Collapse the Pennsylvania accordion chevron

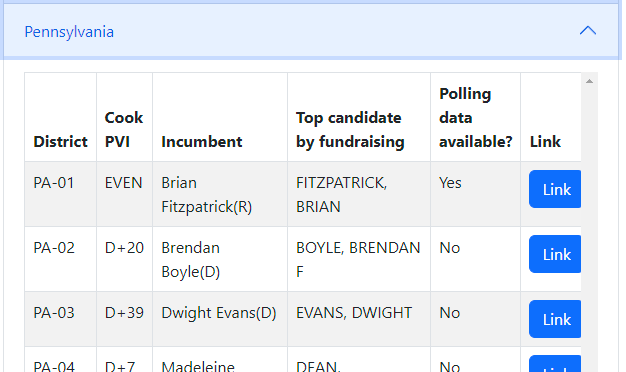click(x=588, y=31)
